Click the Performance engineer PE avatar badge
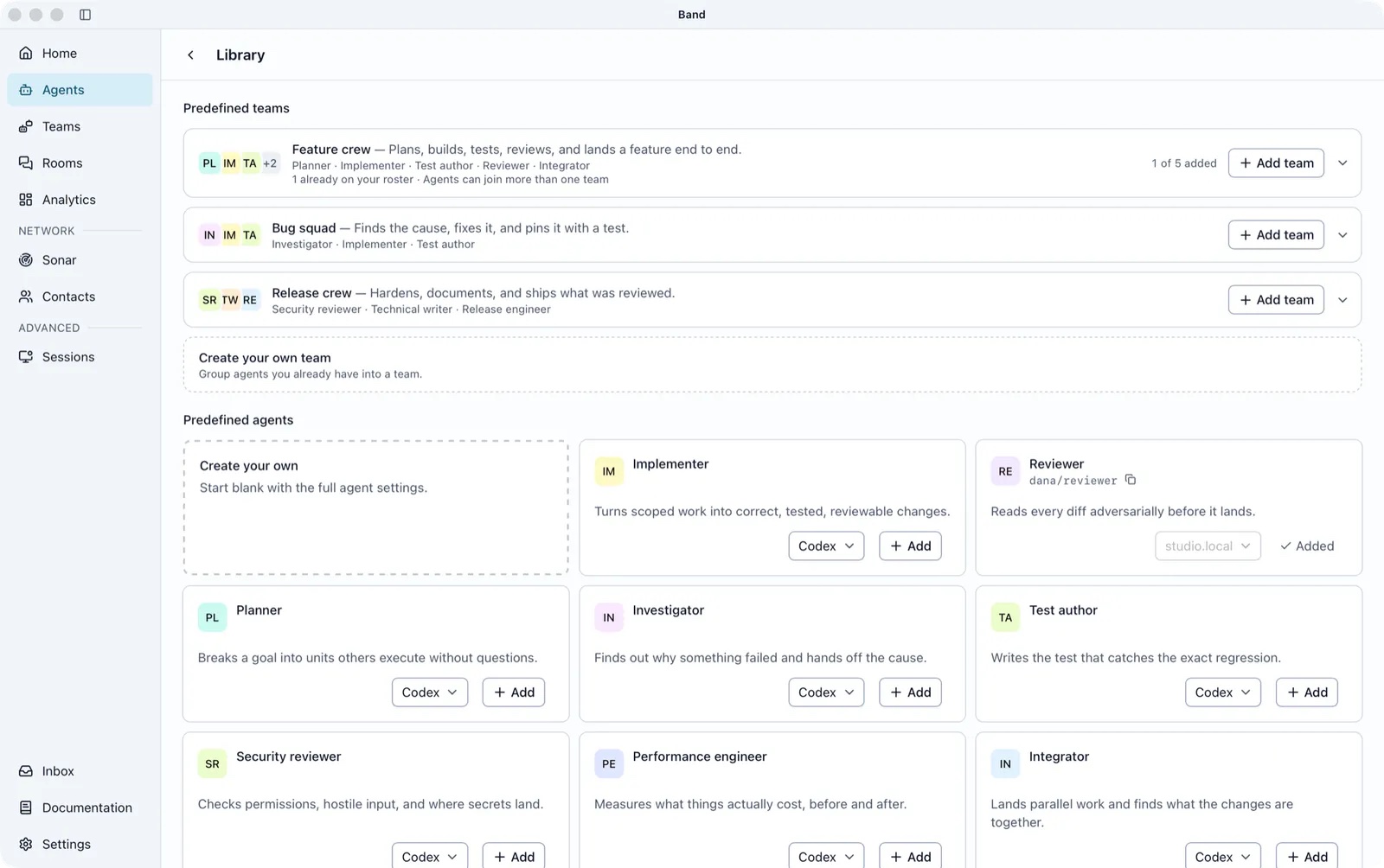Viewport: 1384px width, 868px height. pos(609,763)
